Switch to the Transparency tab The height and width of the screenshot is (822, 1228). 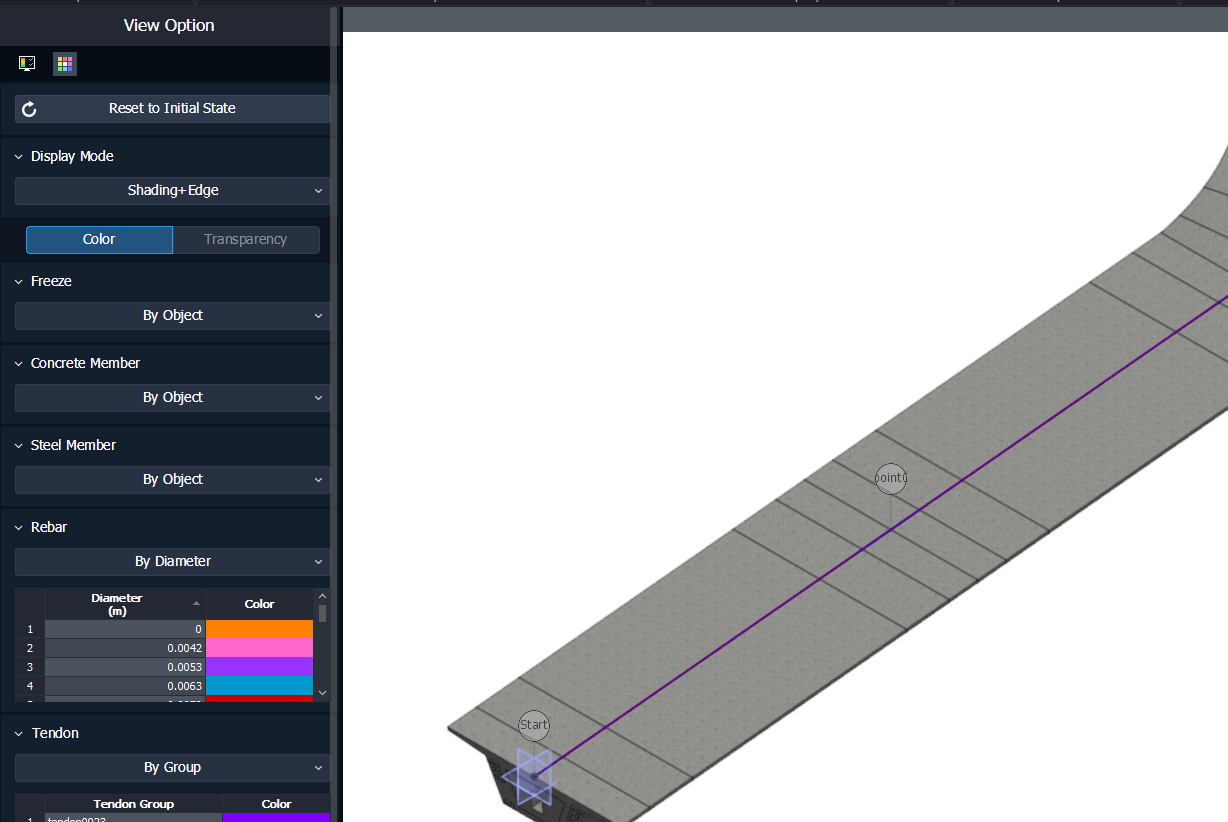pyautogui.click(x=246, y=239)
